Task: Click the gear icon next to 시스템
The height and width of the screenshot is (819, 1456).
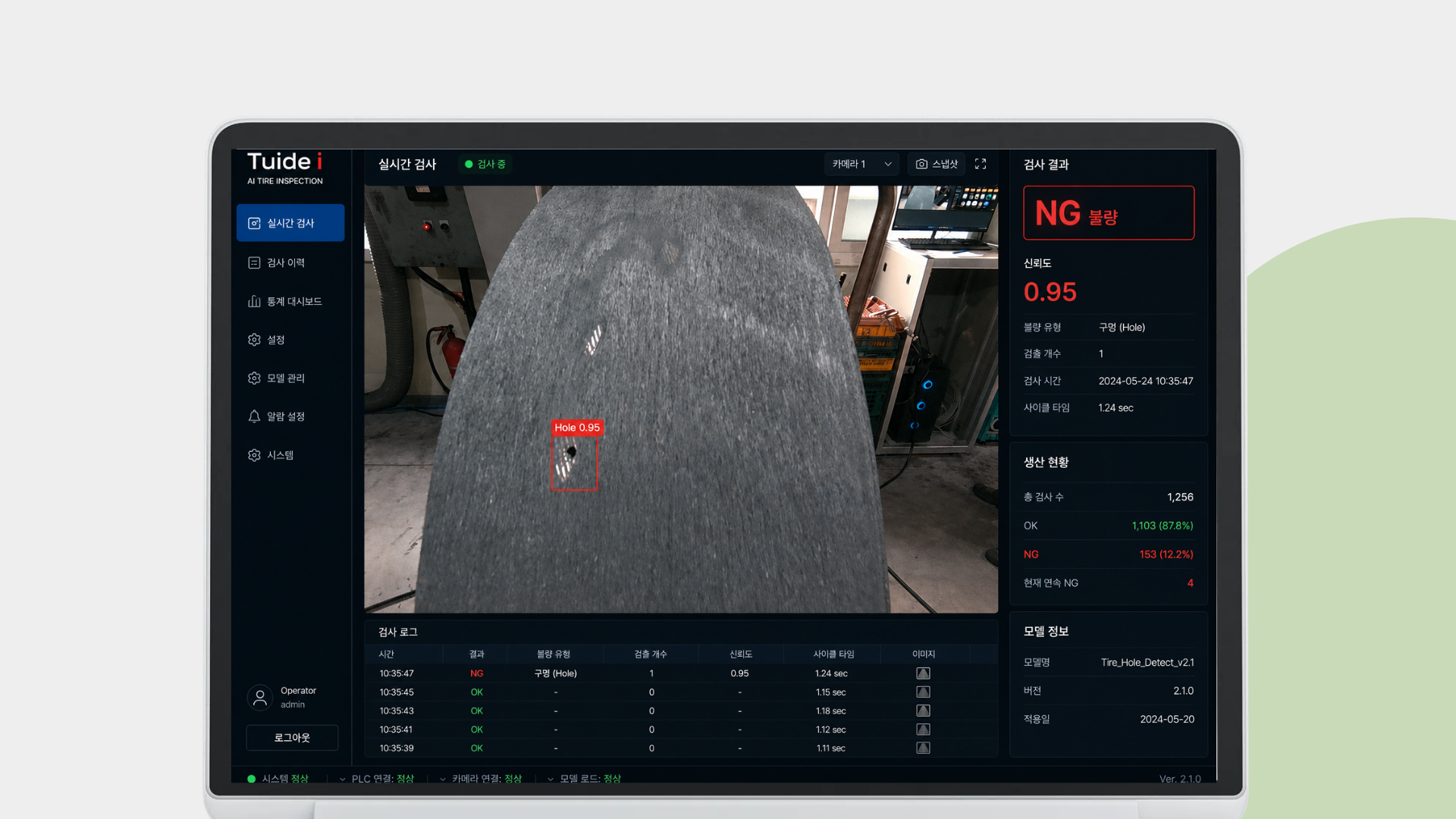Action: (254, 455)
